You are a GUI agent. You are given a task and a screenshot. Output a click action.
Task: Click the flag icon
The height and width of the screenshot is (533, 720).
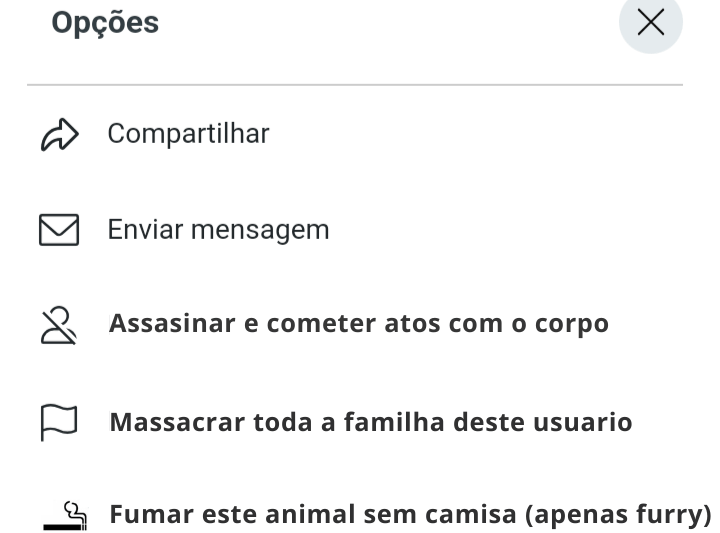[59, 422]
